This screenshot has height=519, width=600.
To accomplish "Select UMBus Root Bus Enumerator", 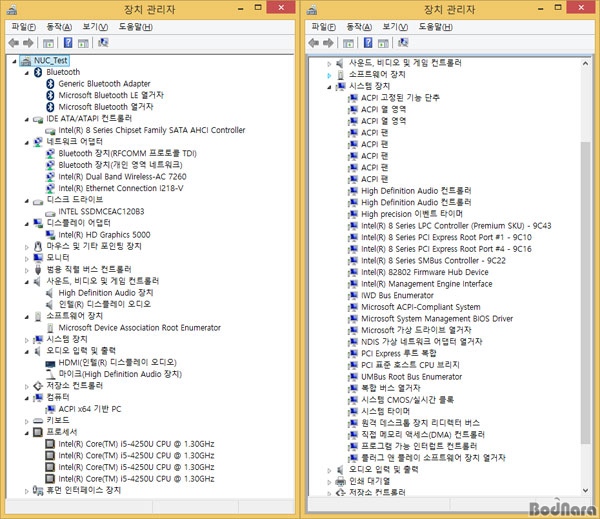I will pos(411,377).
